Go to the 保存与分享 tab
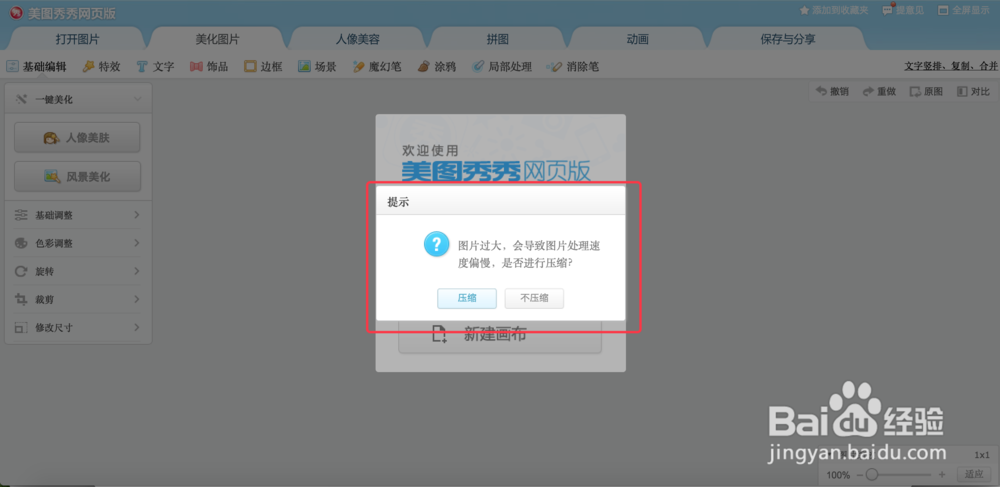Screen dimensions: 1000x487 (x=788, y=39)
